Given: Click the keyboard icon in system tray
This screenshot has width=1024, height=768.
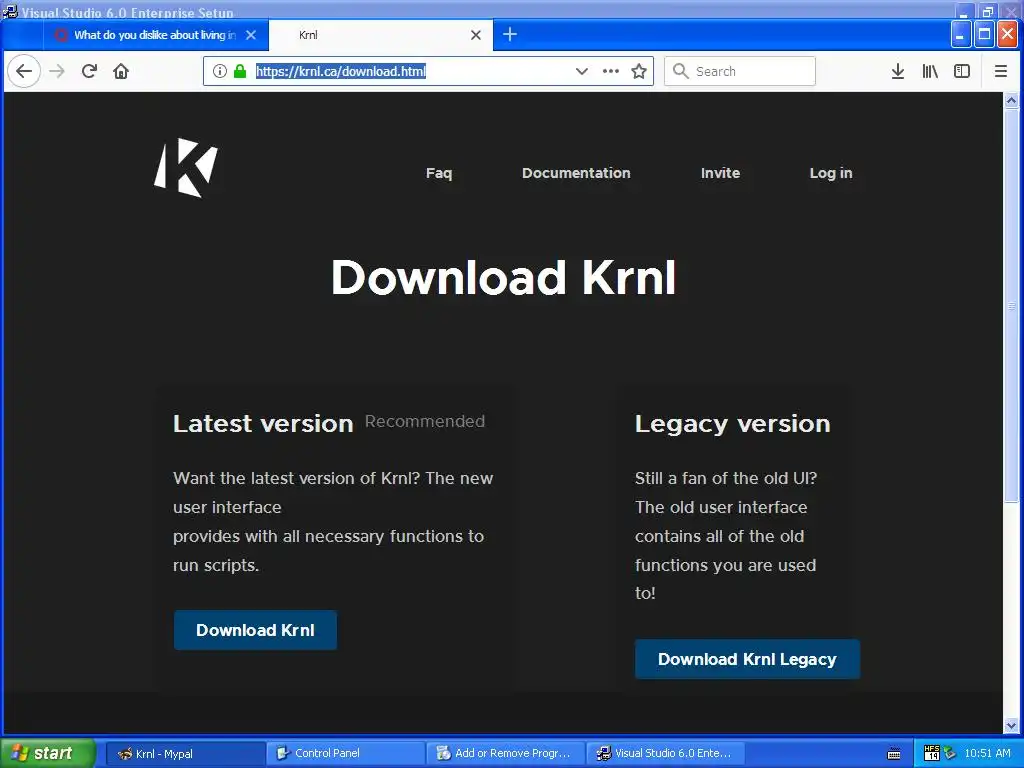Looking at the screenshot, I should click(x=894, y=754).
